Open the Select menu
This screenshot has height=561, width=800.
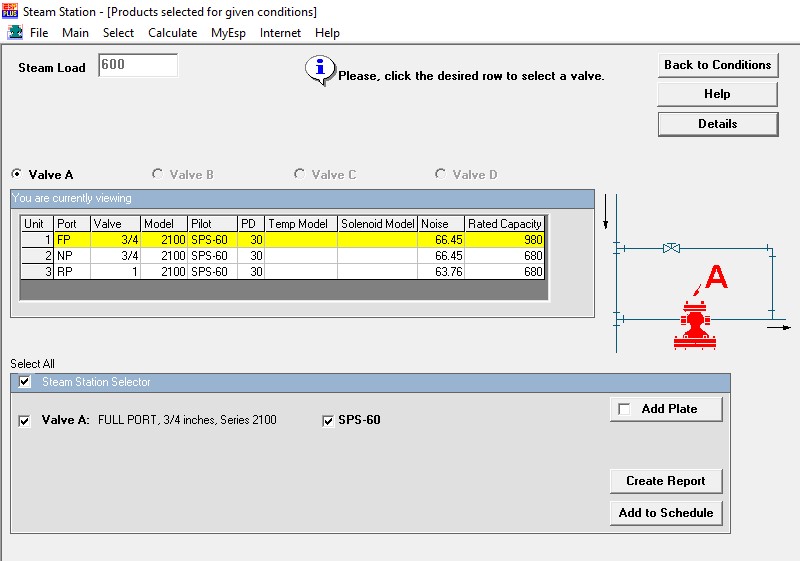pos(118,33)
